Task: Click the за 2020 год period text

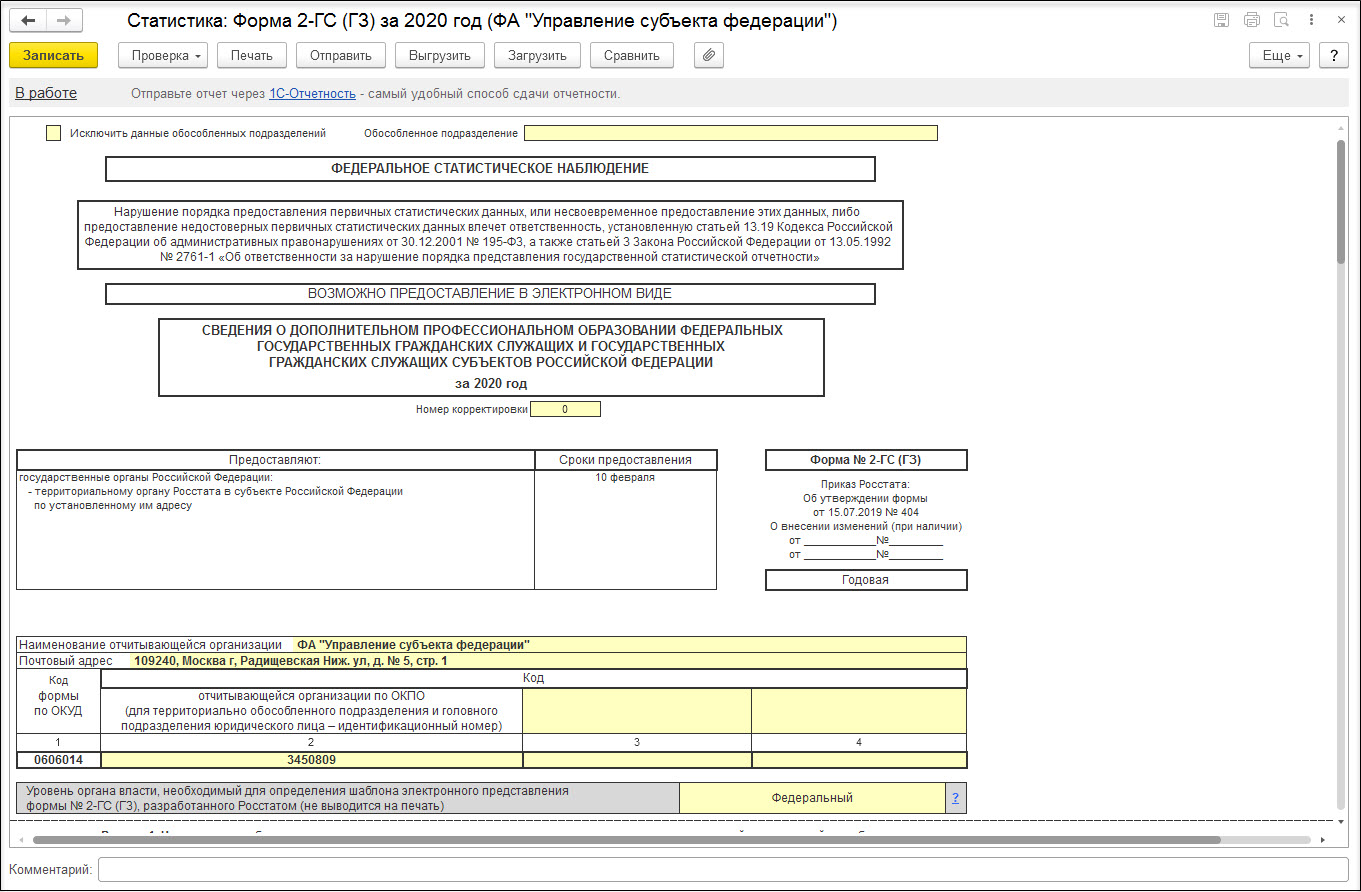Action: click(491, 383)
